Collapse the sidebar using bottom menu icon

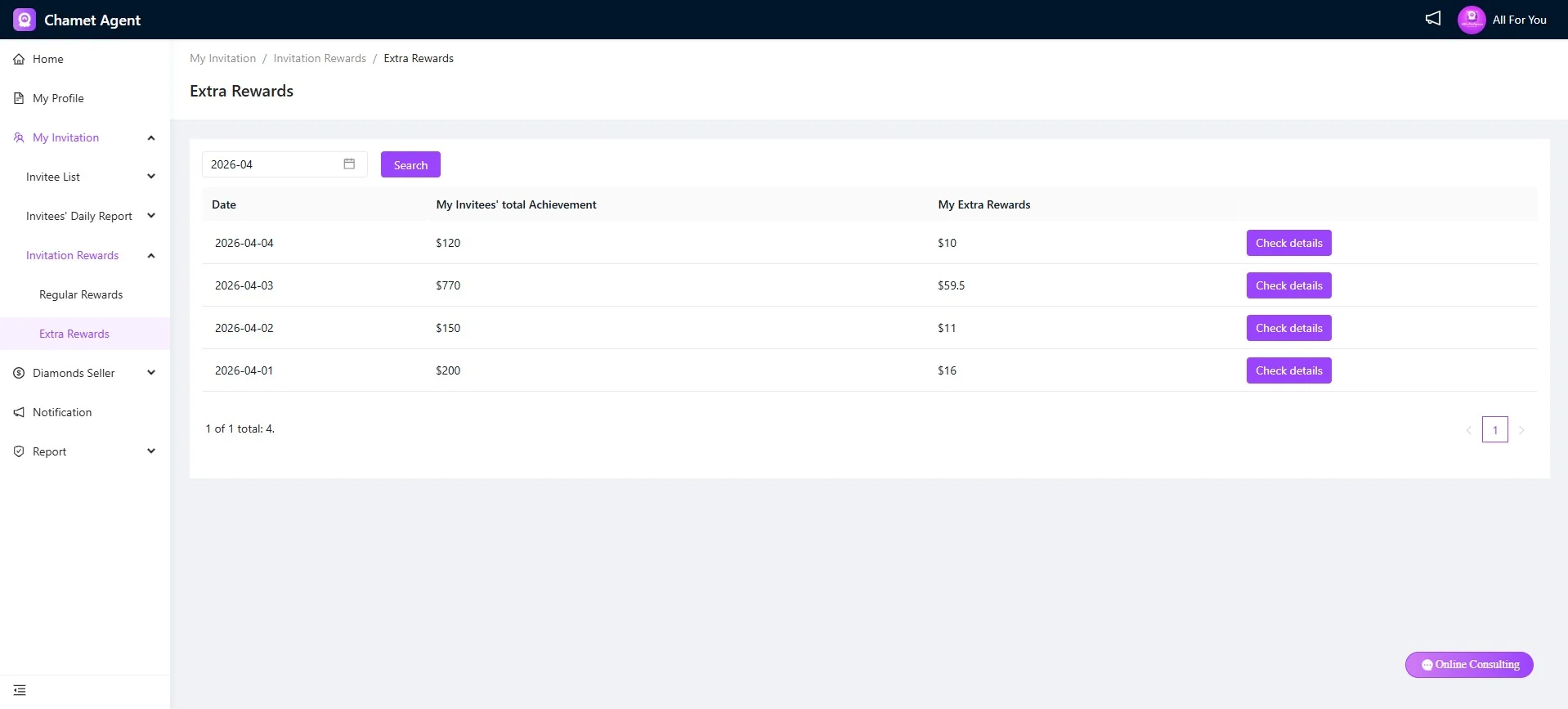click(20, 690)
